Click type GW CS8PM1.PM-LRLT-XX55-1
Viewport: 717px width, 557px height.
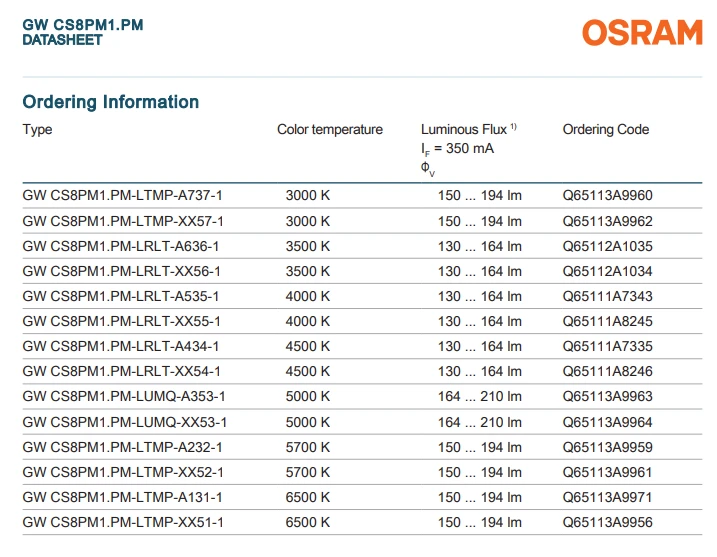pyautogui.click(x=122, y=321)
